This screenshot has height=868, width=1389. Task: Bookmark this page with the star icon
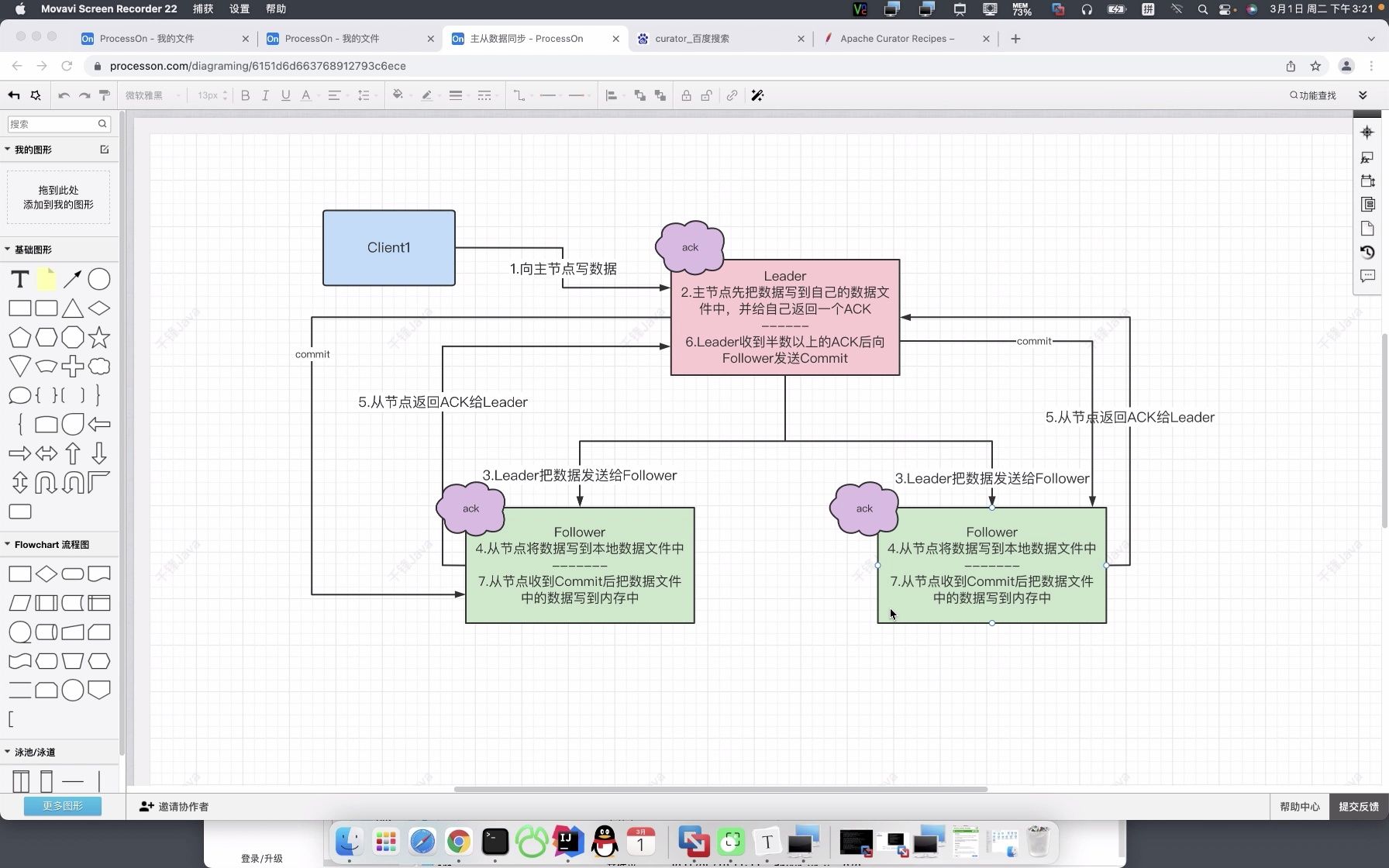pyautogui.click(x=1315, y=66)
